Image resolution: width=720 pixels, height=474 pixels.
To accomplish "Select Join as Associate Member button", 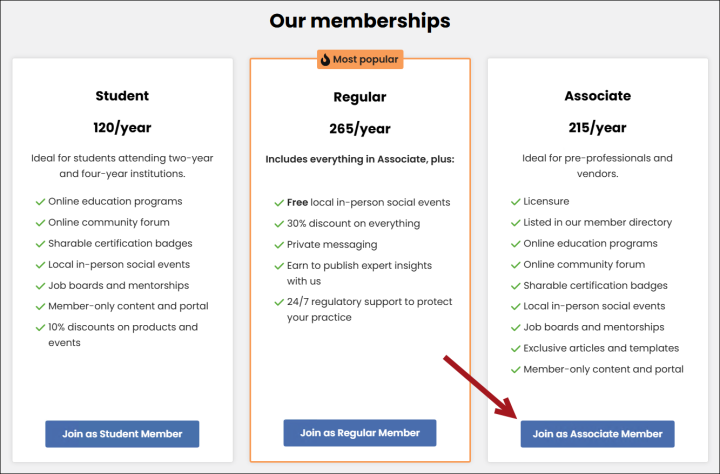I will [x=597, y=434].
